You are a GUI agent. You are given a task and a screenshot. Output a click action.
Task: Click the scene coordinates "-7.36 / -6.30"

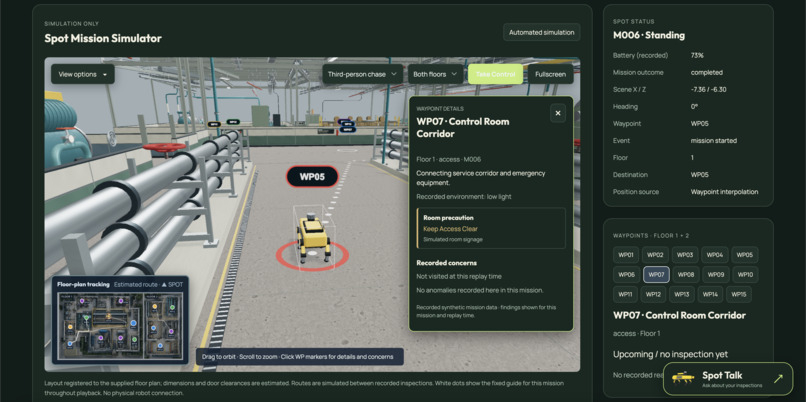(x=708, y=89)
